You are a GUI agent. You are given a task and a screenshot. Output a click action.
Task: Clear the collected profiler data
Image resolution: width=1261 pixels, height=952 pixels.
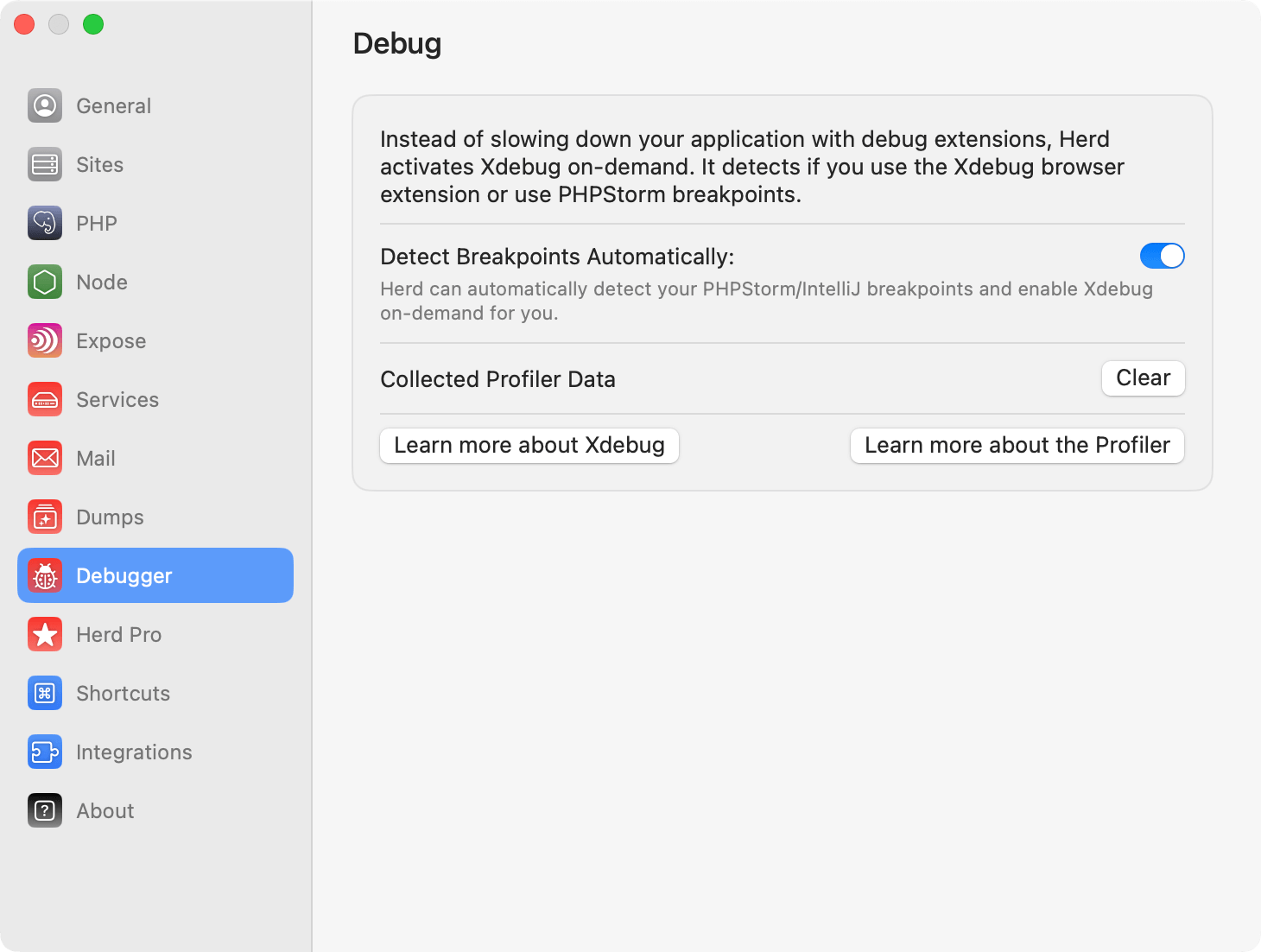[x=1143, y=378]
